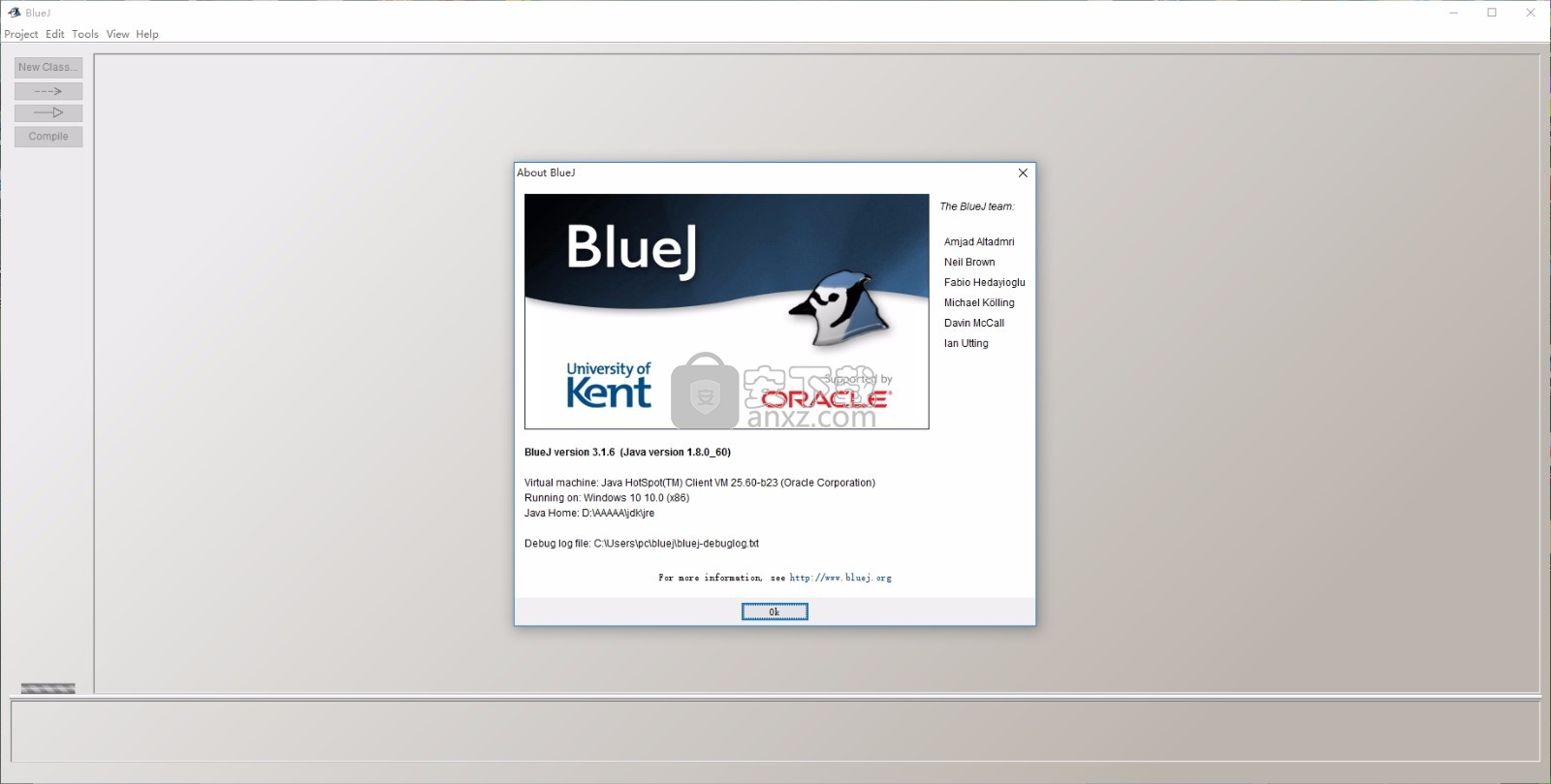Click the striped machine indicator bar

click(x=48, y=688)
